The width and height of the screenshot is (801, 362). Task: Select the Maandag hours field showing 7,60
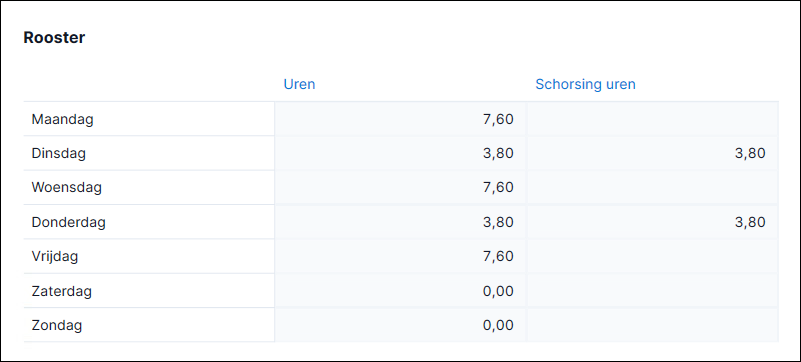400,119
